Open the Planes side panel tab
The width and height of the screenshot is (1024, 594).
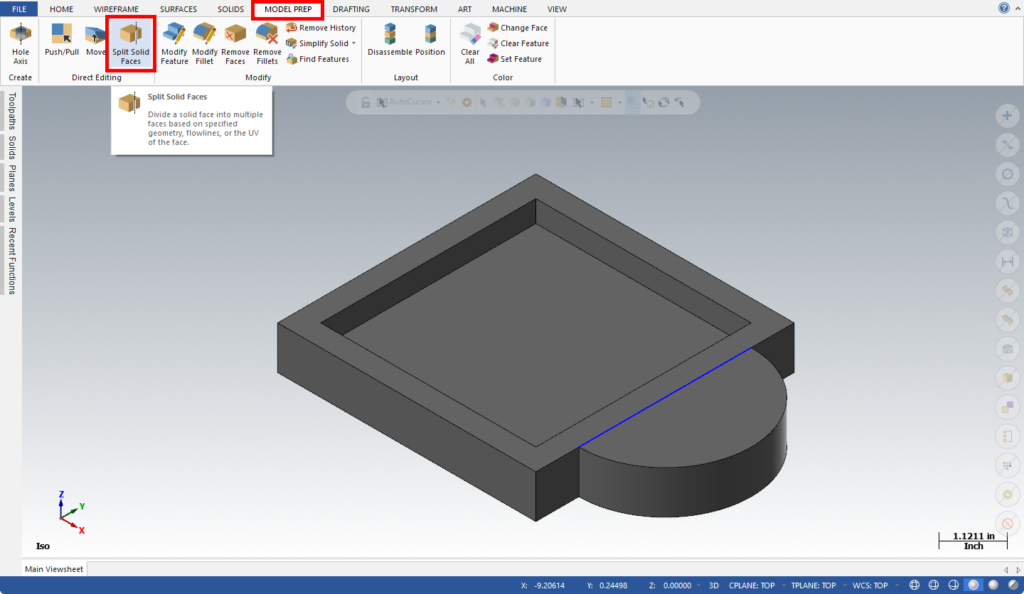pyautogui.click(x=11, y=178)
